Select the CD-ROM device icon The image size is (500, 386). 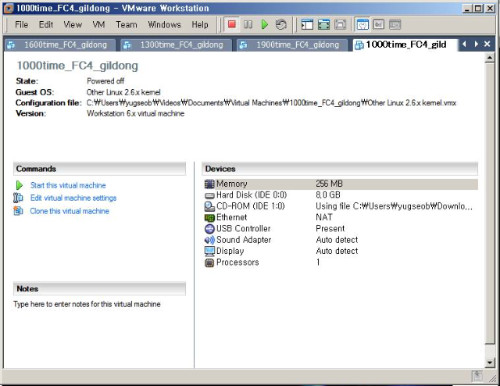[209, 206]
